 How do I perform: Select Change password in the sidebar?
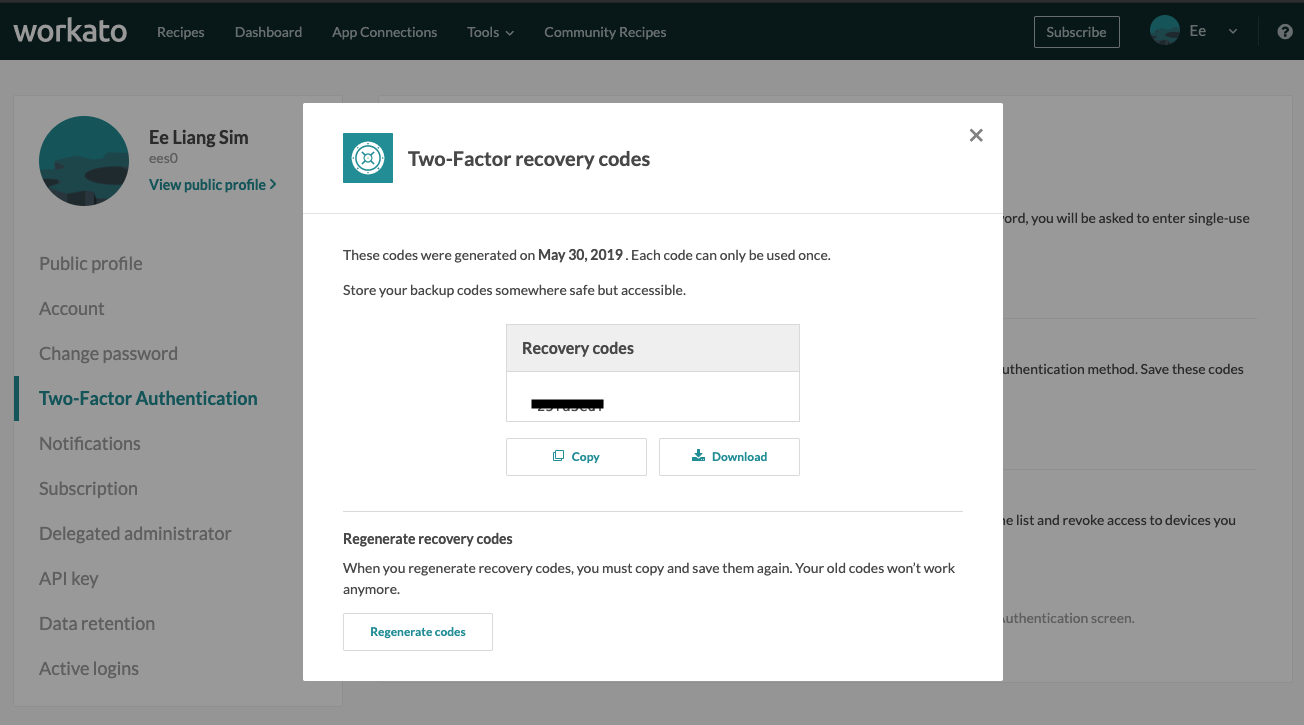(107, 353)
